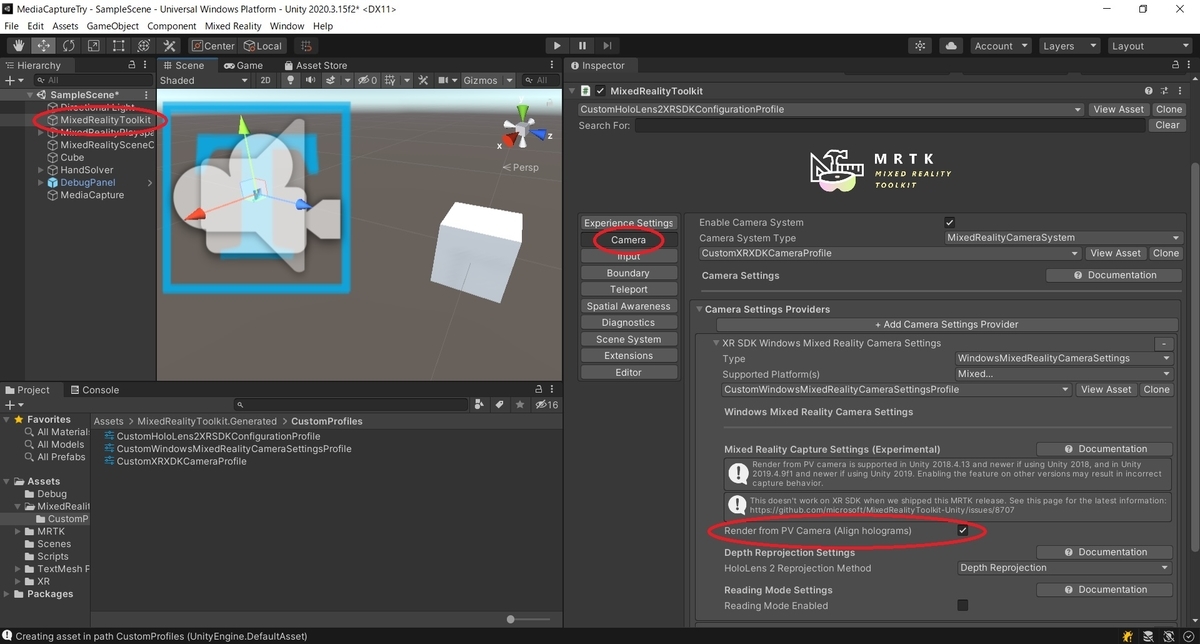Viewport: 1200px width, 644px height.
Task: Collapse Camera Settings Providers section
Action: pyautogui.click(x=699, y=309)
